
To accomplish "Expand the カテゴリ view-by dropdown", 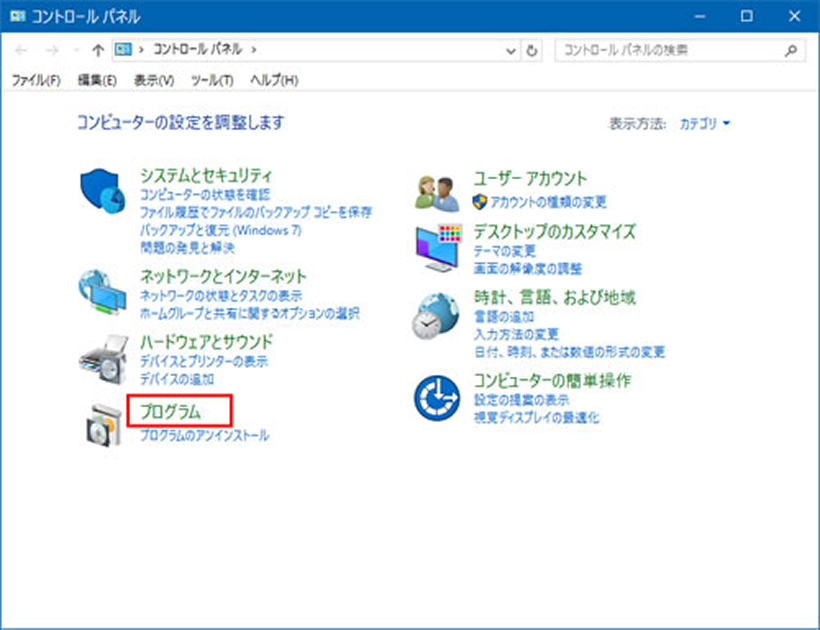I will point(704,124).
